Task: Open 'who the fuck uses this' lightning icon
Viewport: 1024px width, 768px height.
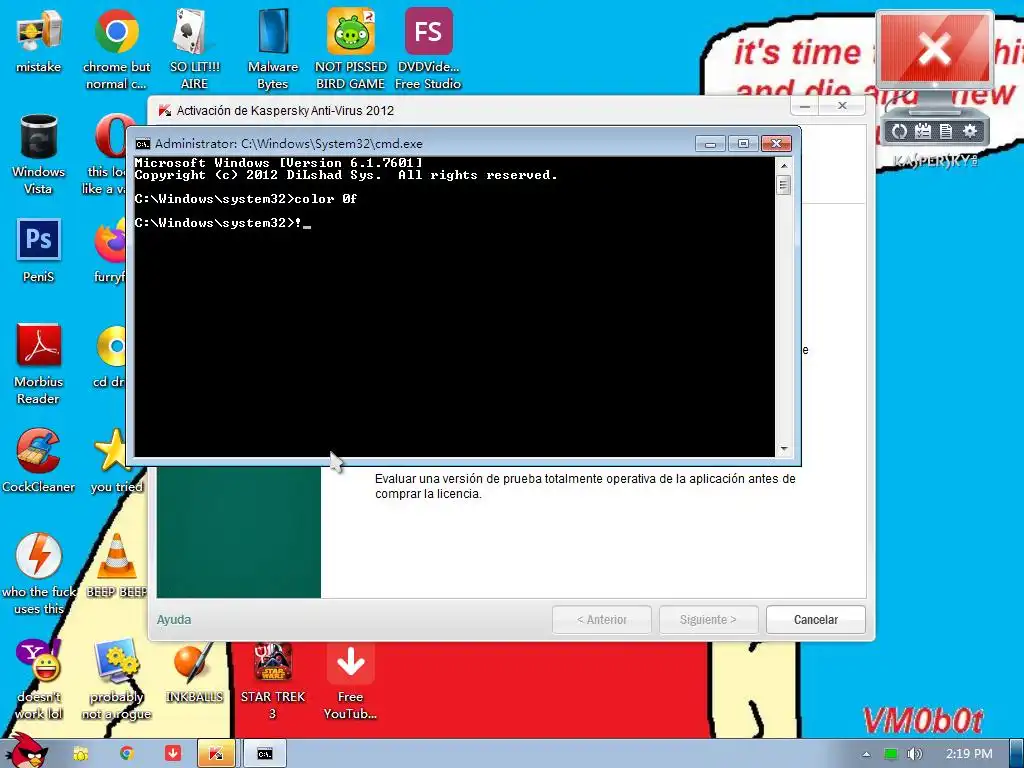Action: coord(39,573)
